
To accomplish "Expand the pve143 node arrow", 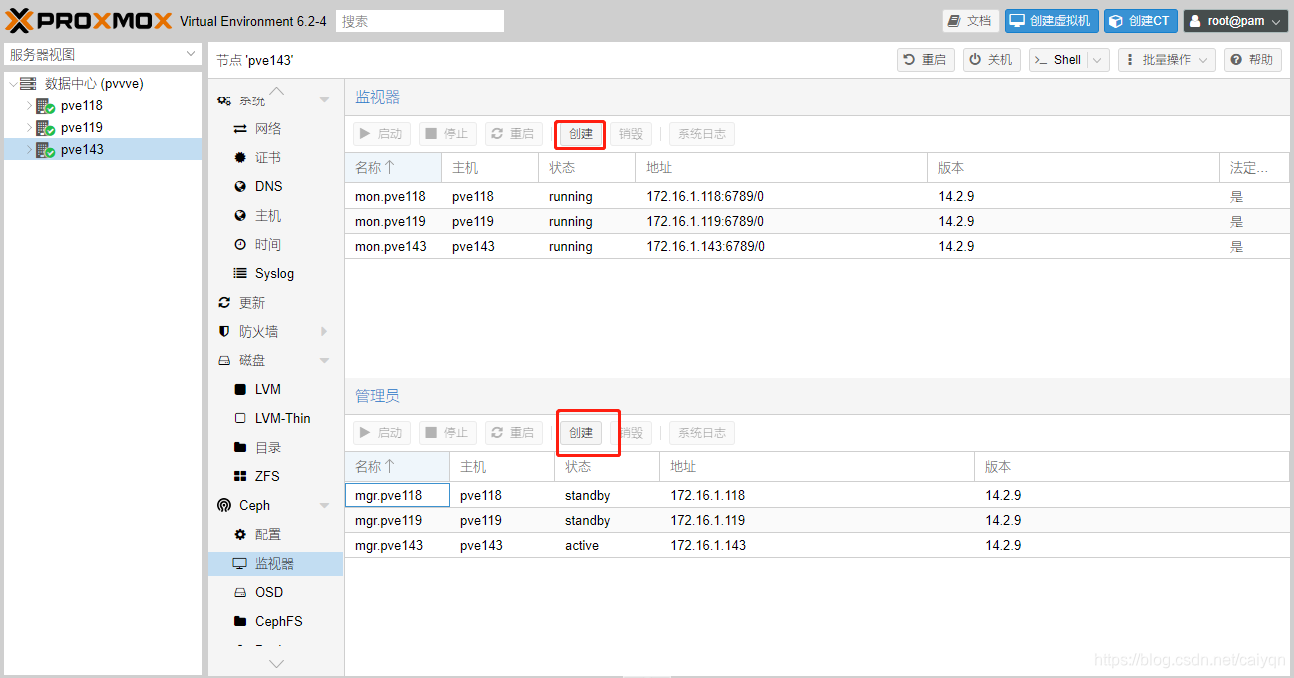I will click(x=29, y=150).
